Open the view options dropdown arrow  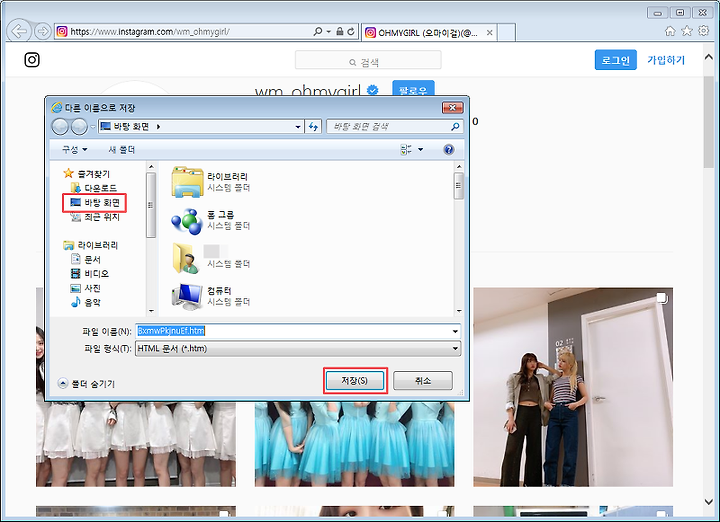tap(420, 150)
